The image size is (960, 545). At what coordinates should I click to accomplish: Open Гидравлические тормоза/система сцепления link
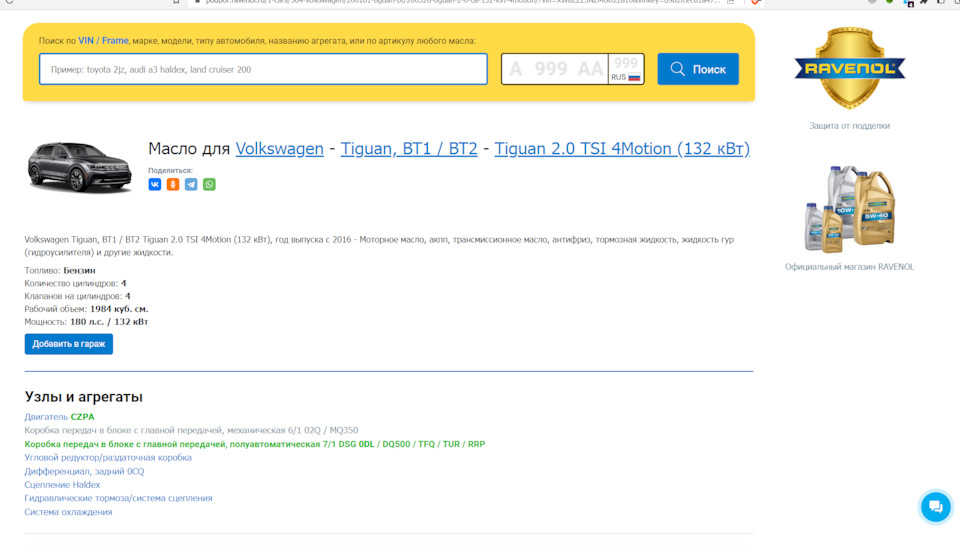point(118,498)
